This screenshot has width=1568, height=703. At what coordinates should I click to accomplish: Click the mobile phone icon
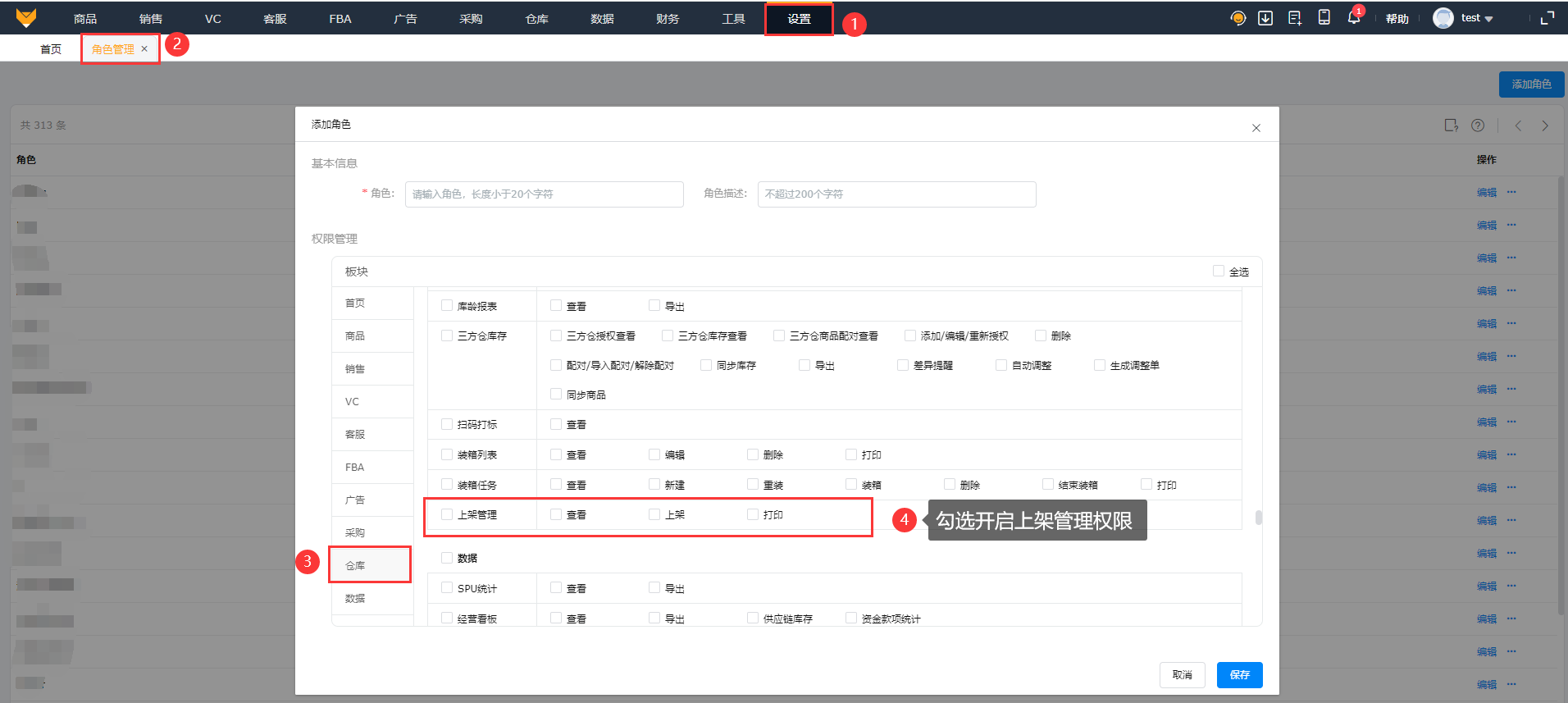(x=1324, y=18)
